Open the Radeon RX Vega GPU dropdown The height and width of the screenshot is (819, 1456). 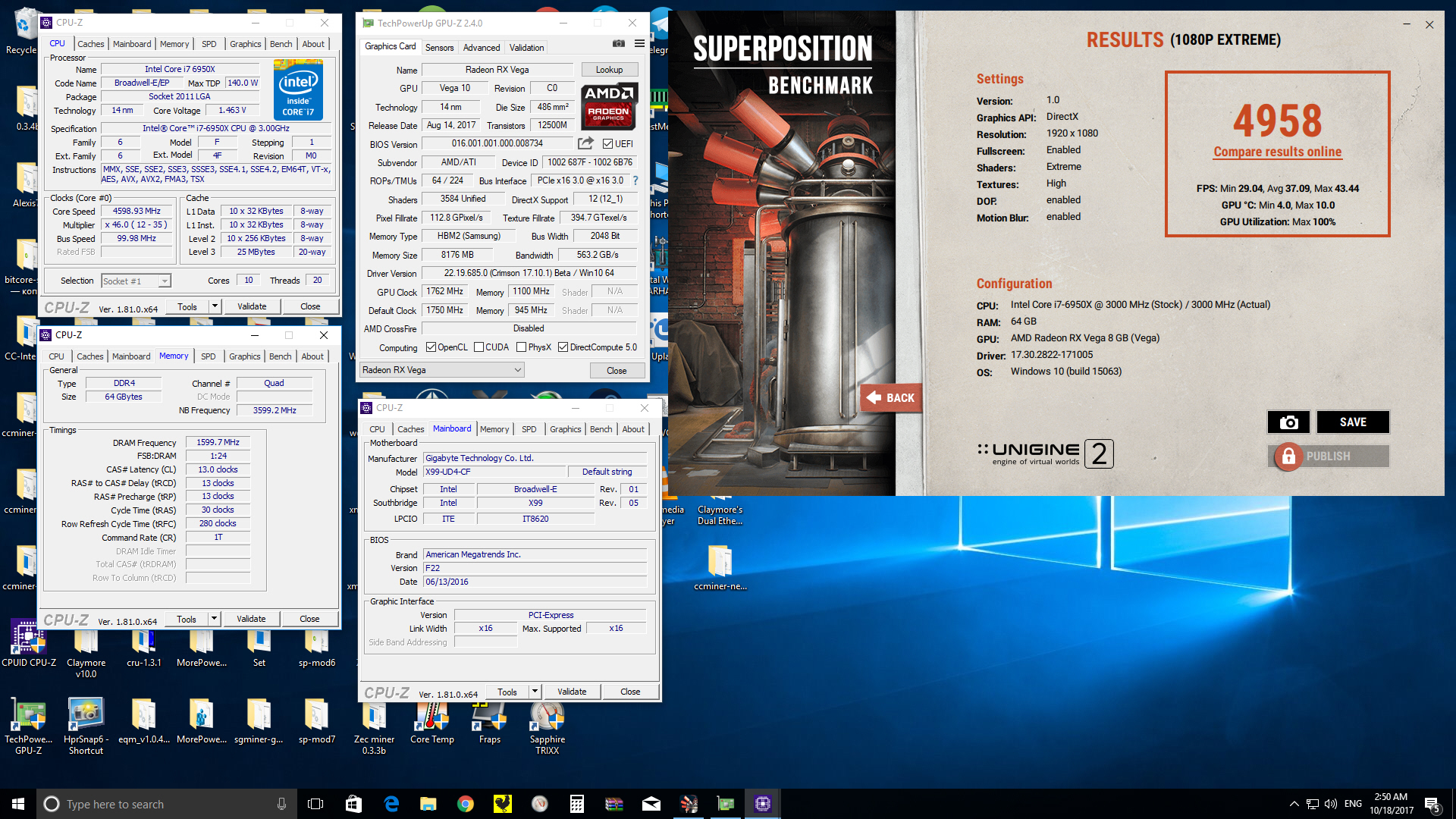pyautogui.click(x=442, y=370)
